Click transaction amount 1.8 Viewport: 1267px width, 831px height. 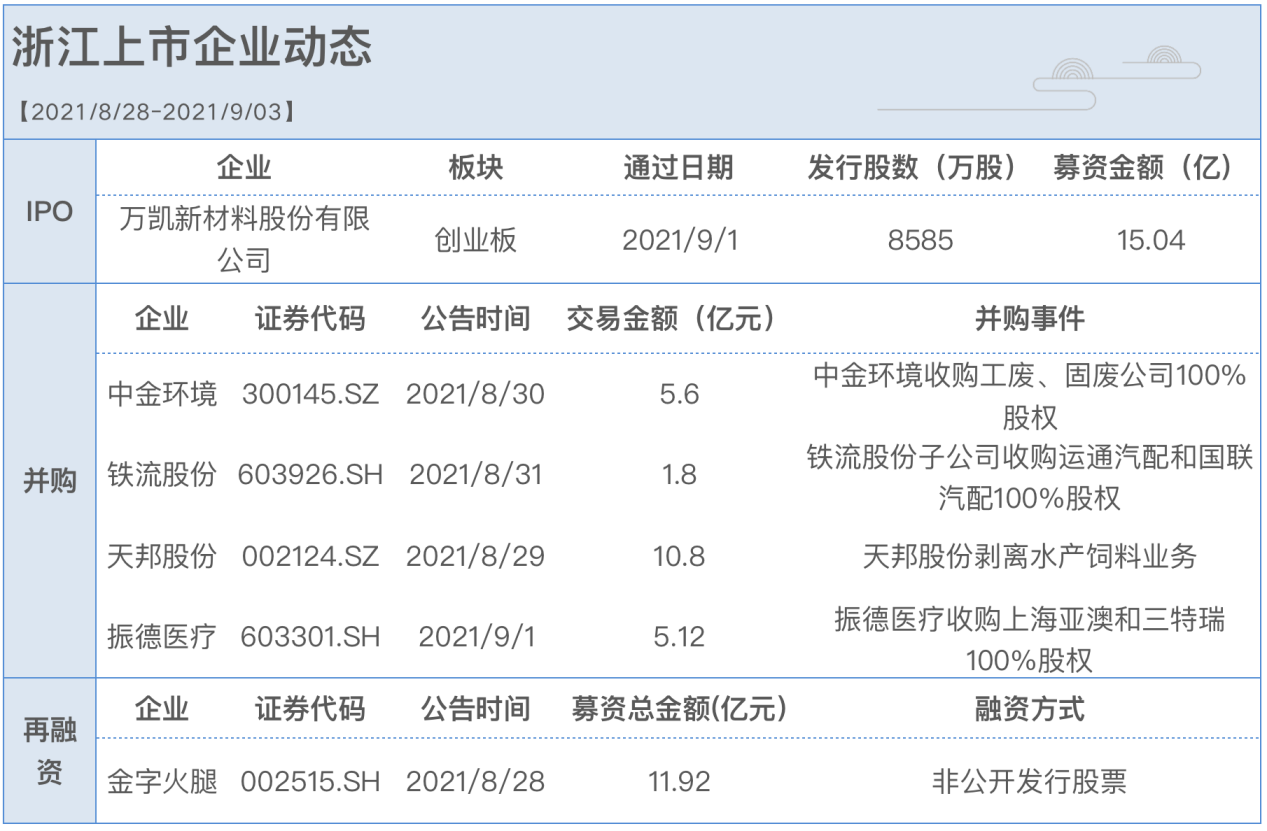(679, 475)
